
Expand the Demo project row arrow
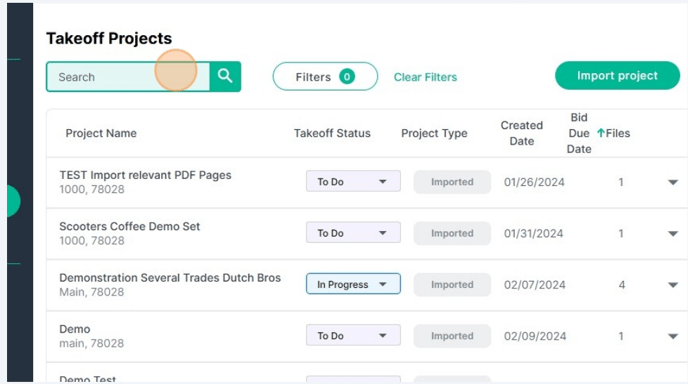pos(673,336)
